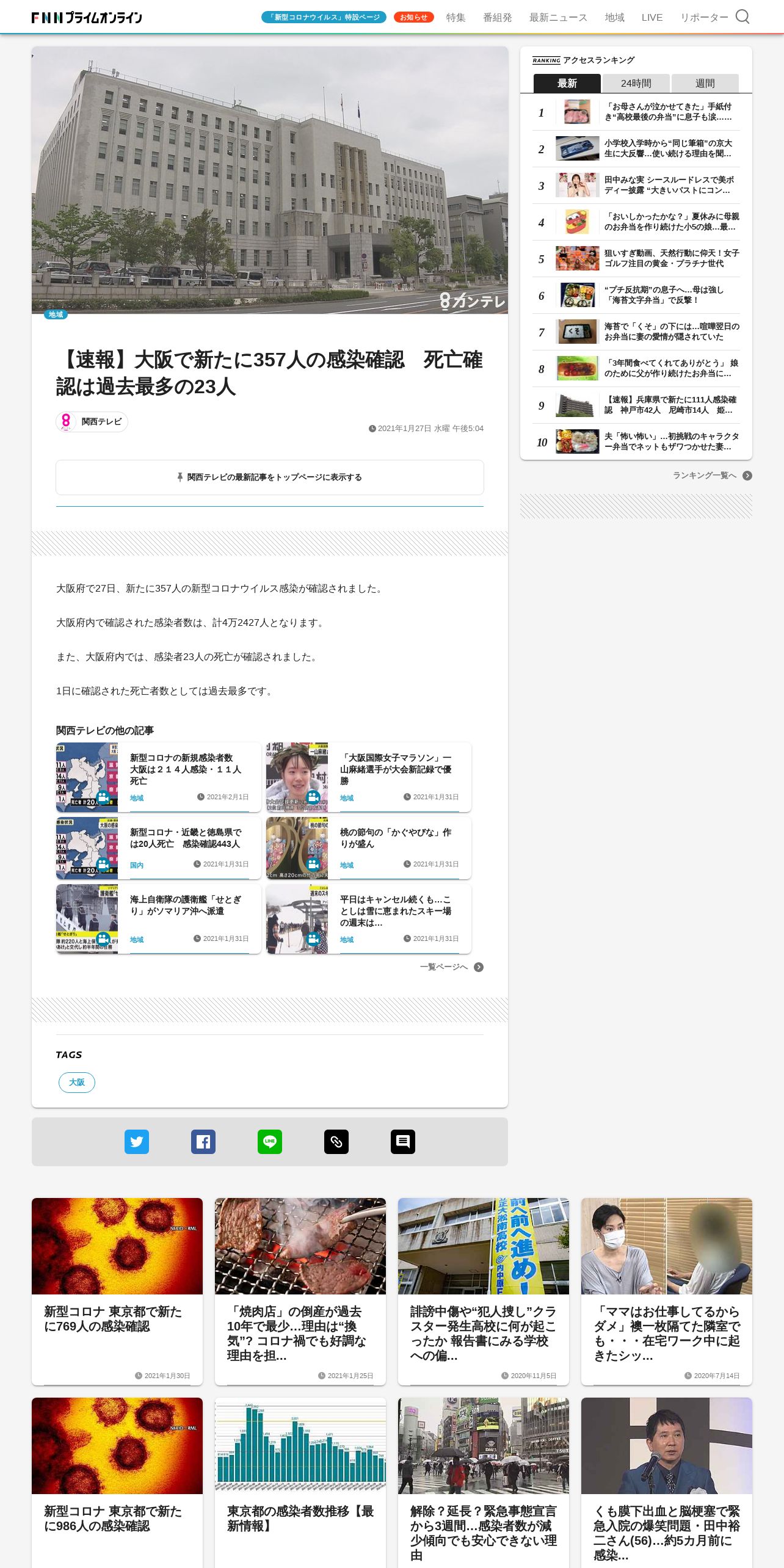Image resolution: width=784 pixels, height=1568 pixels.
Task: Open 田中裕二さん くも膜下出血 card
Action: click(667, 1483)
